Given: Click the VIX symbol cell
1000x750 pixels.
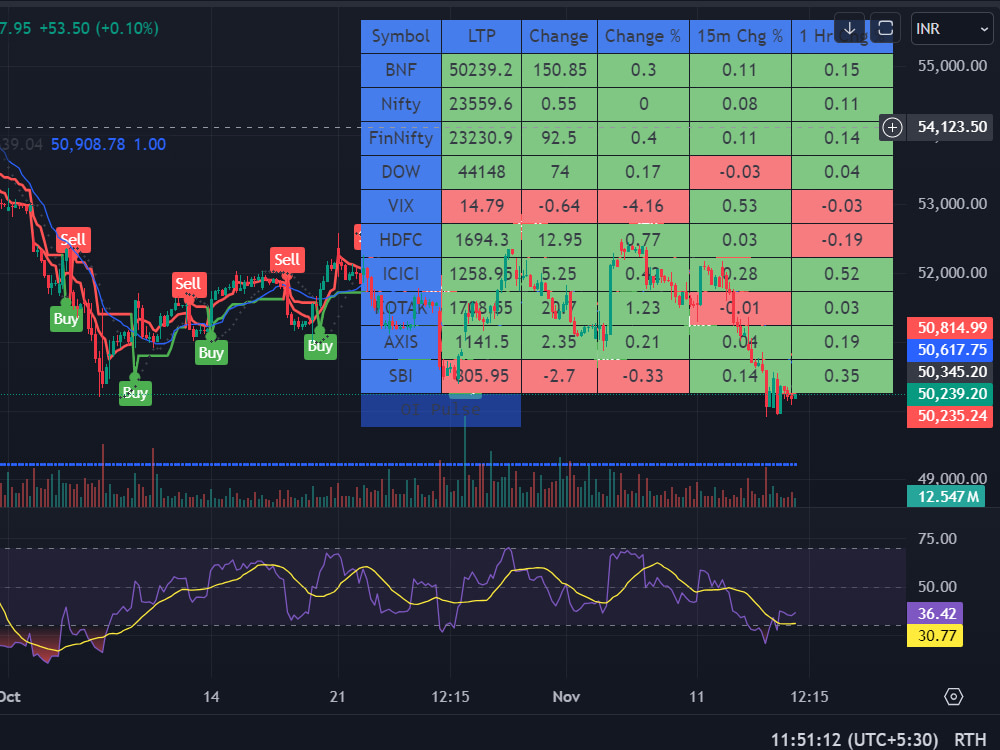Looking at the screenshot, I should (x=401, y=206).
